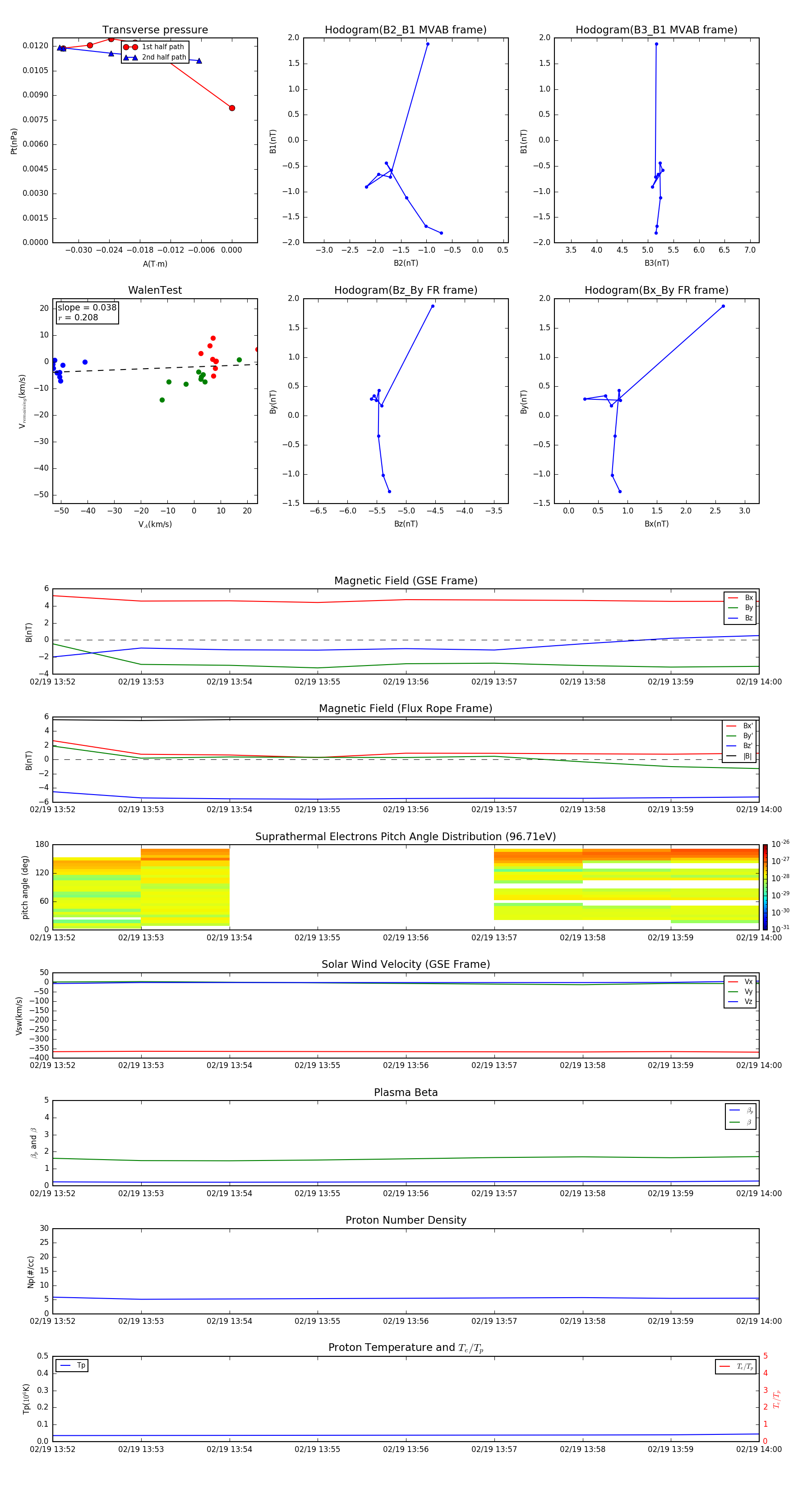Click the "slope = 0.038" annotation text
812x1489 pixels.
(x=87, y=308)
